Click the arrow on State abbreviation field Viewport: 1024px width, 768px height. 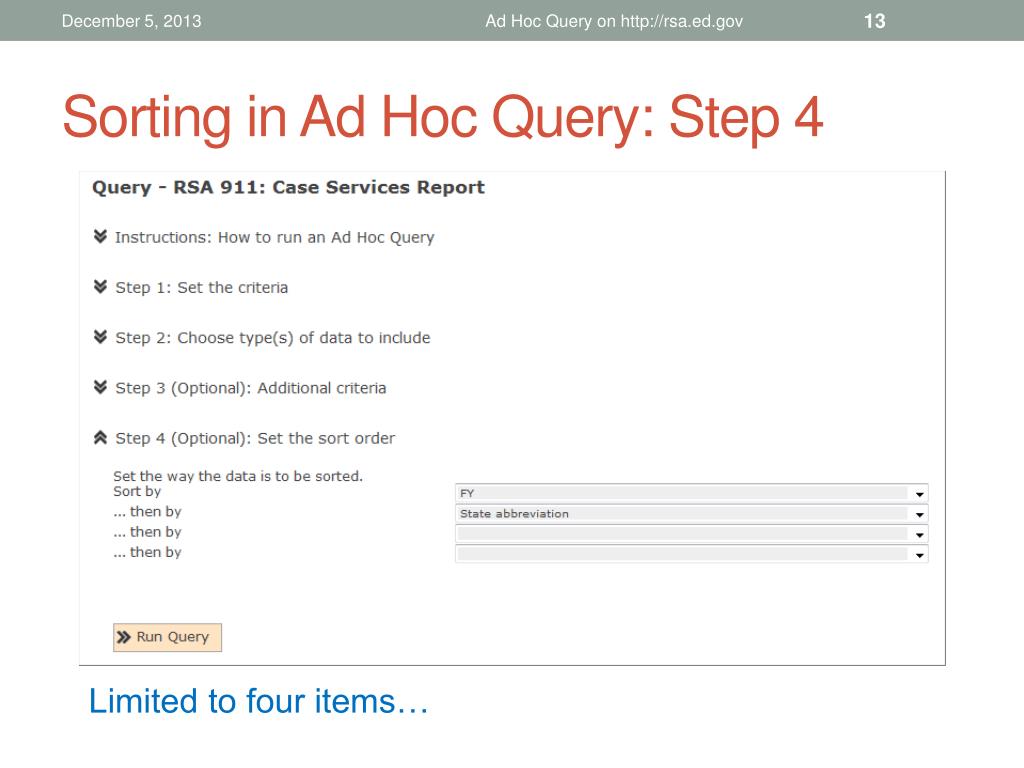click(919, 515)
